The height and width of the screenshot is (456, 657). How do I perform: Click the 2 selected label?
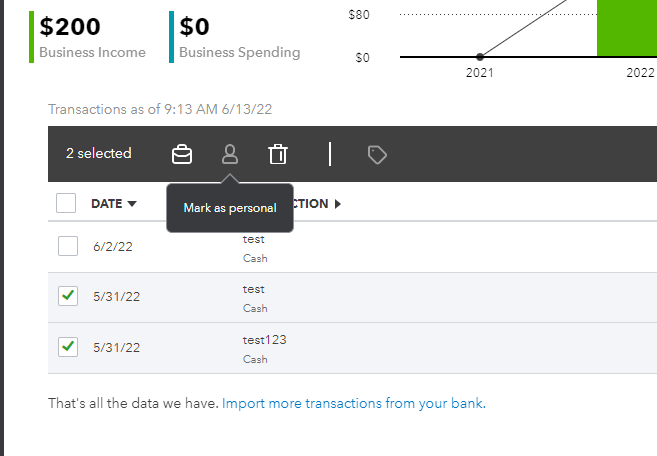click(99, 154)
